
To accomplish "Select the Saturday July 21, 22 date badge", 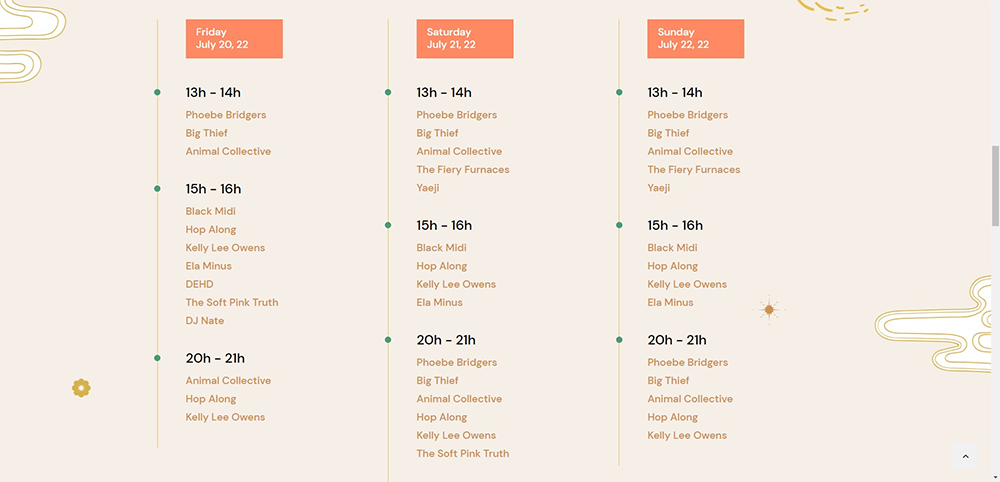I will click(x=464, y=39).
